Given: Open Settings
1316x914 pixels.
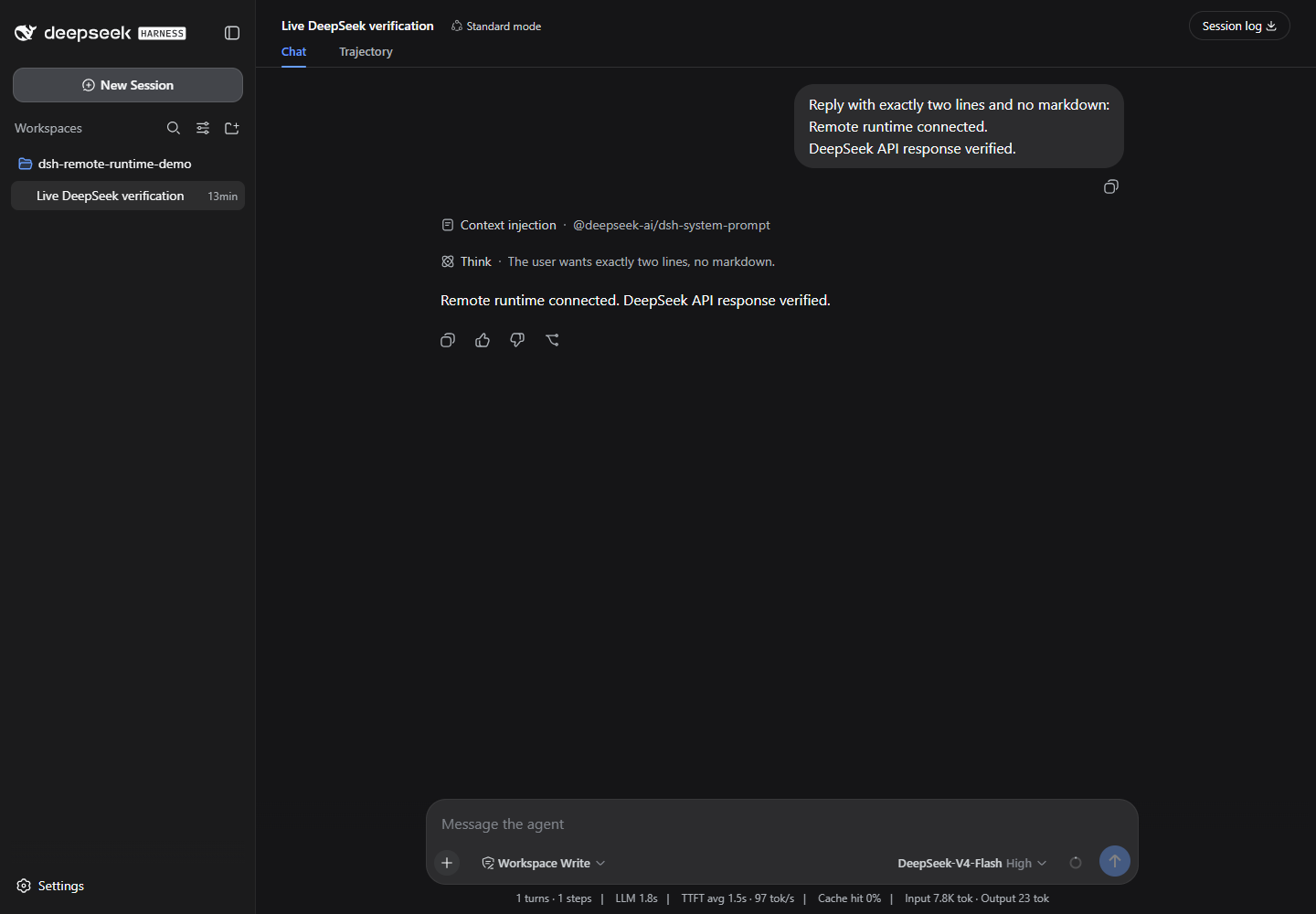Looking at the screenshot, I should click(50, 886).
